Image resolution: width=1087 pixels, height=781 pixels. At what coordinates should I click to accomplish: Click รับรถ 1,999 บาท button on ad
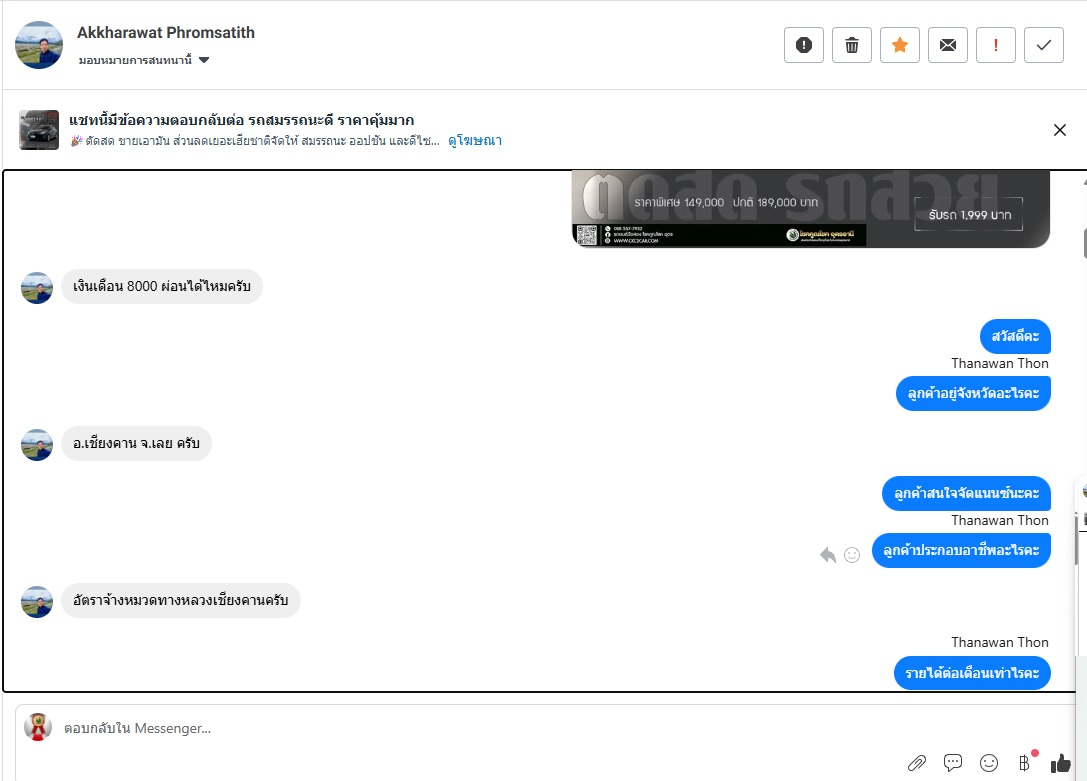tap(969, 214)
